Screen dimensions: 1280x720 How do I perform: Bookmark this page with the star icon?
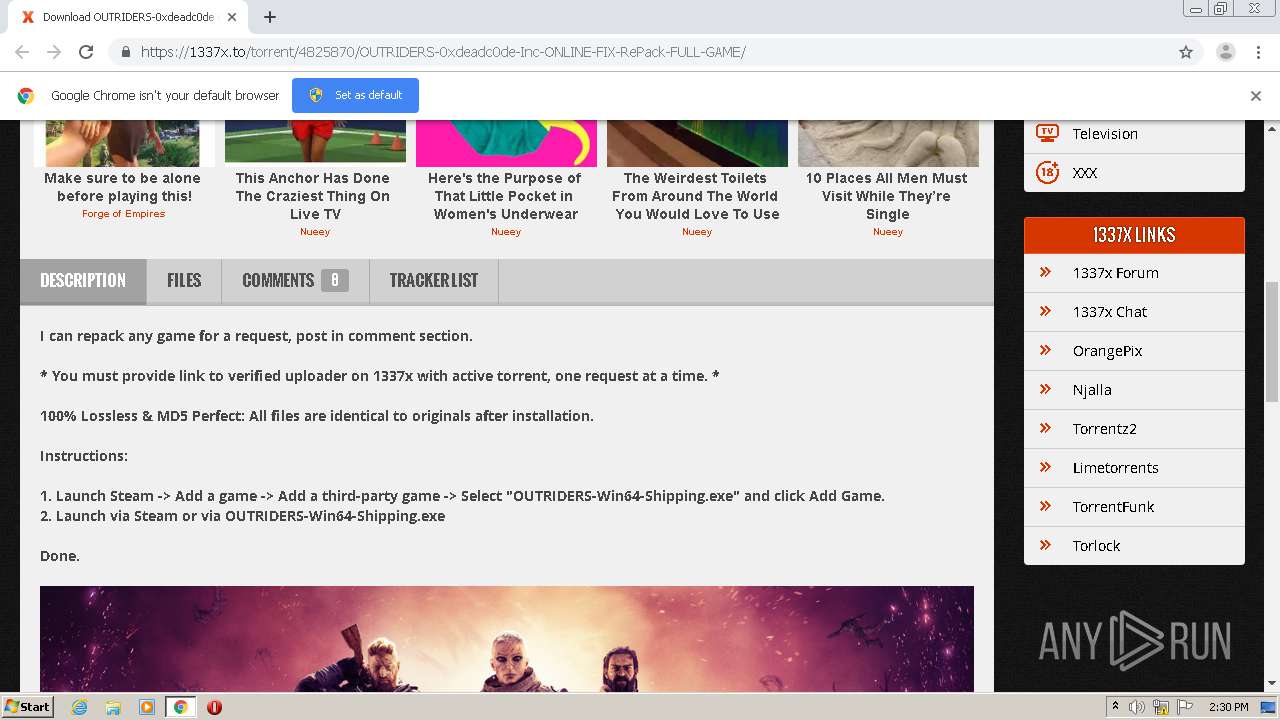(1186, 52)
